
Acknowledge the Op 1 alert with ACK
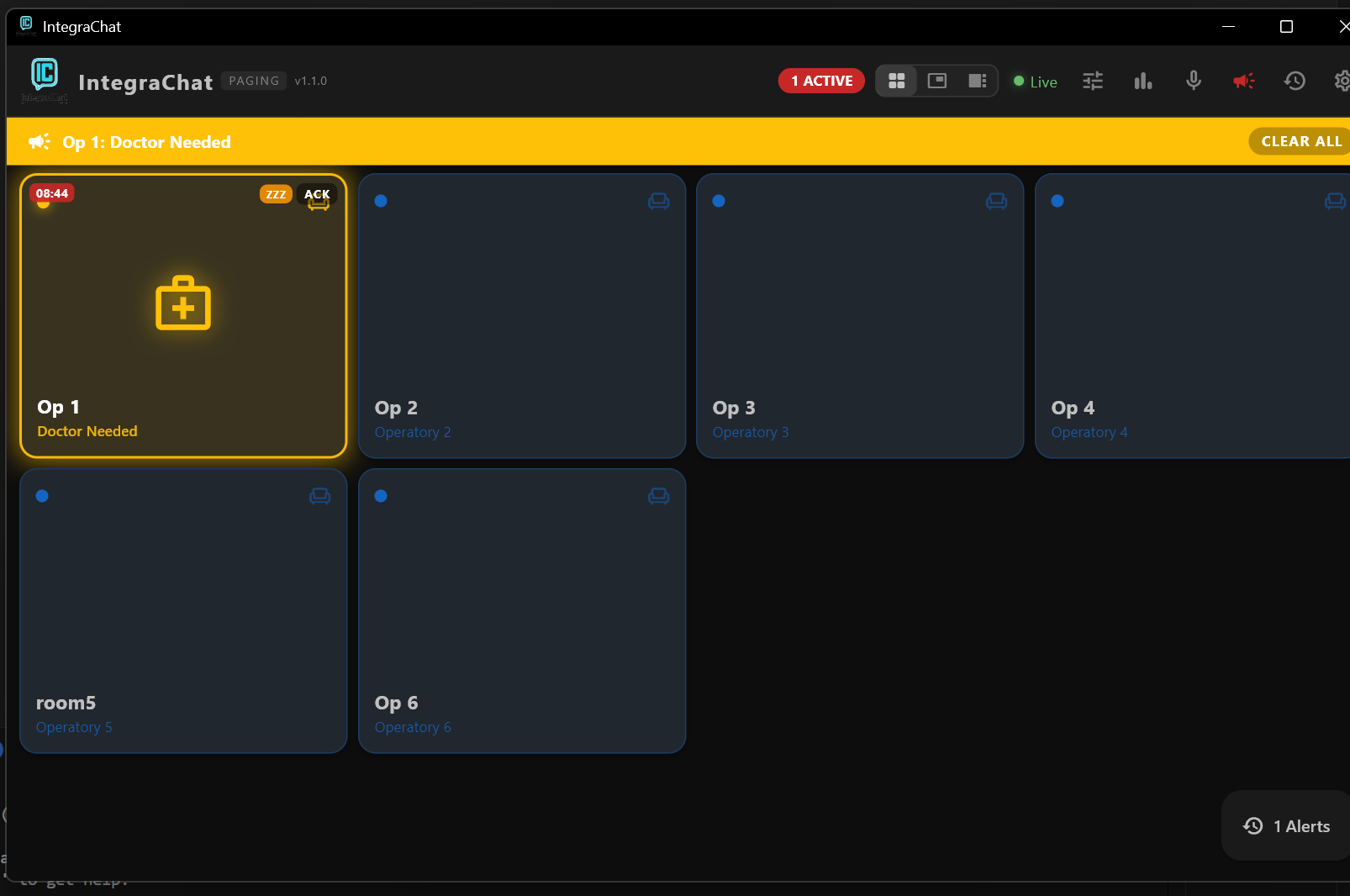317,194
